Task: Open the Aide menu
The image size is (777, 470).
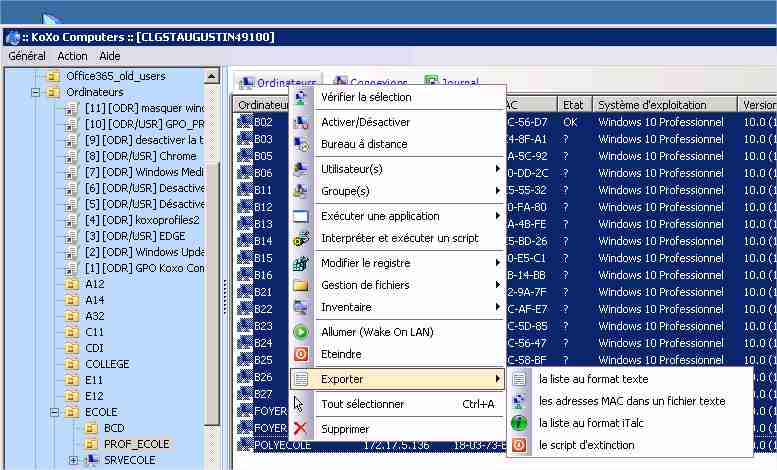Action: point(110,57)
